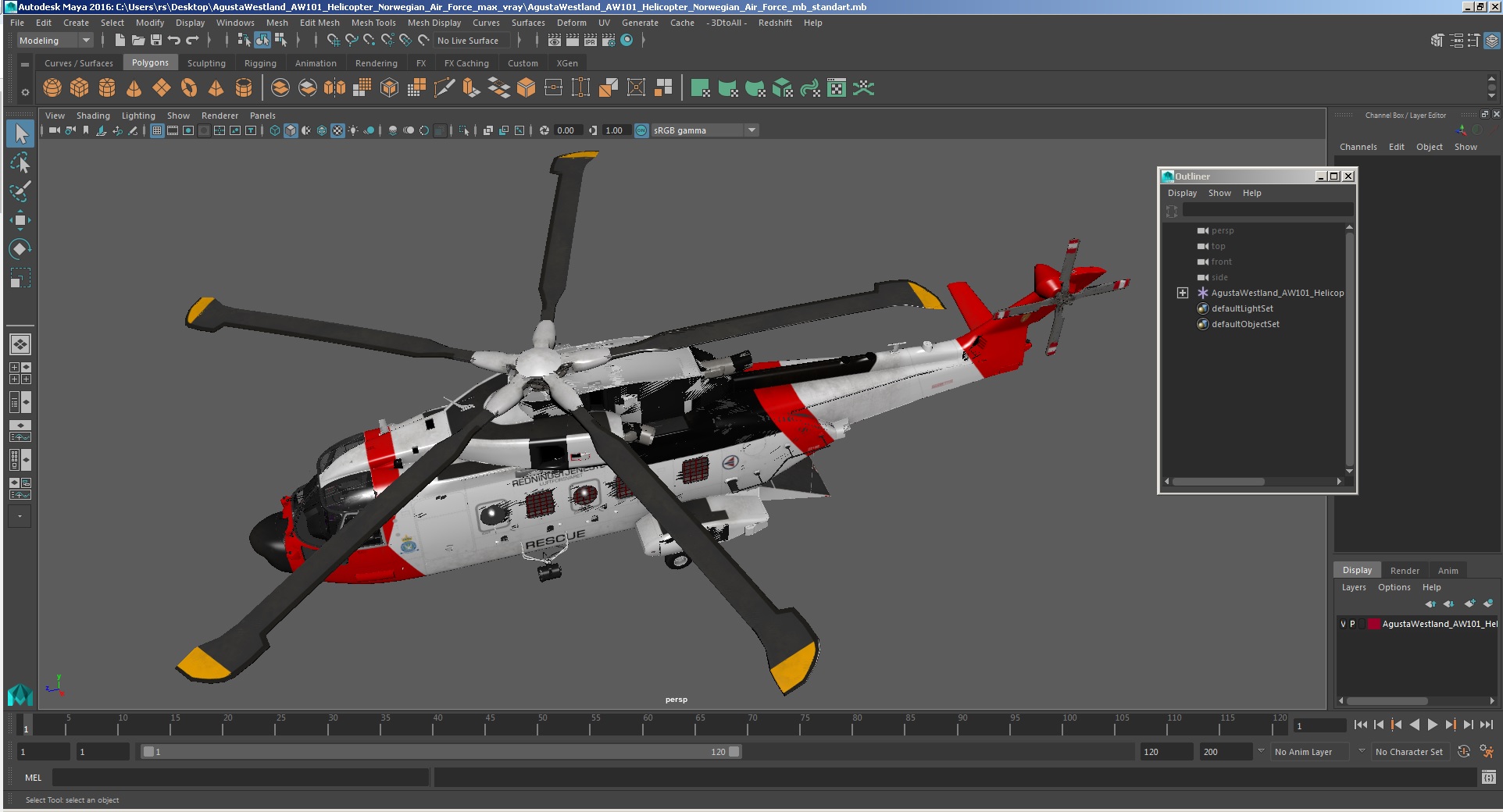Toggle layer visibility V box

(x=1343, y=624)
